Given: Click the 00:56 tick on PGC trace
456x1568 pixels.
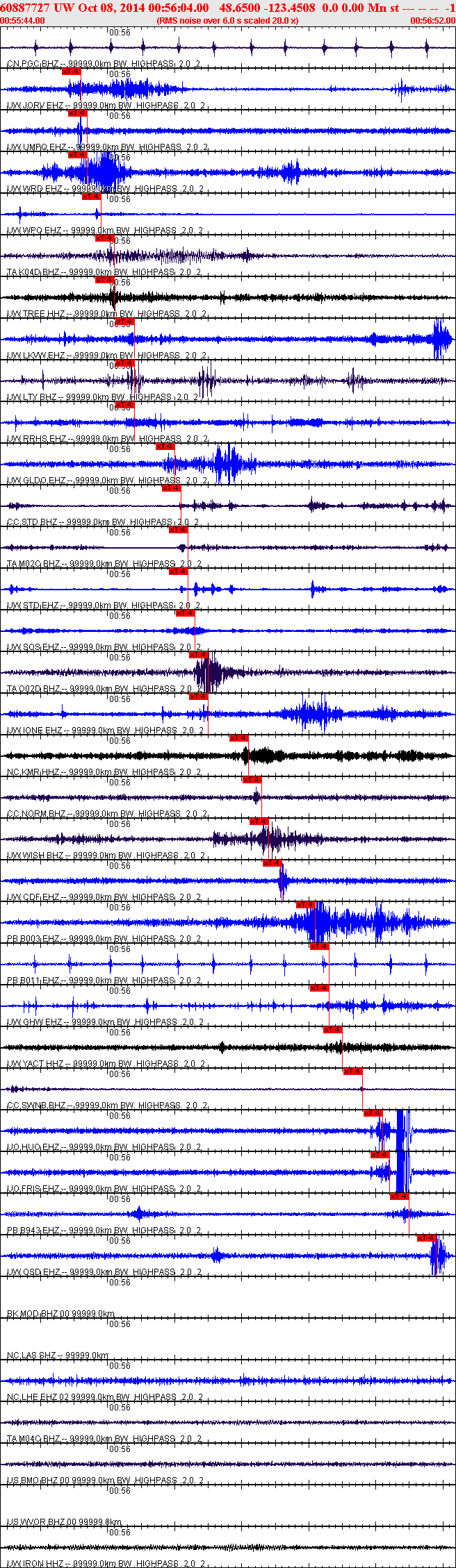Looking at the screenshot, I should pos(120,33).
